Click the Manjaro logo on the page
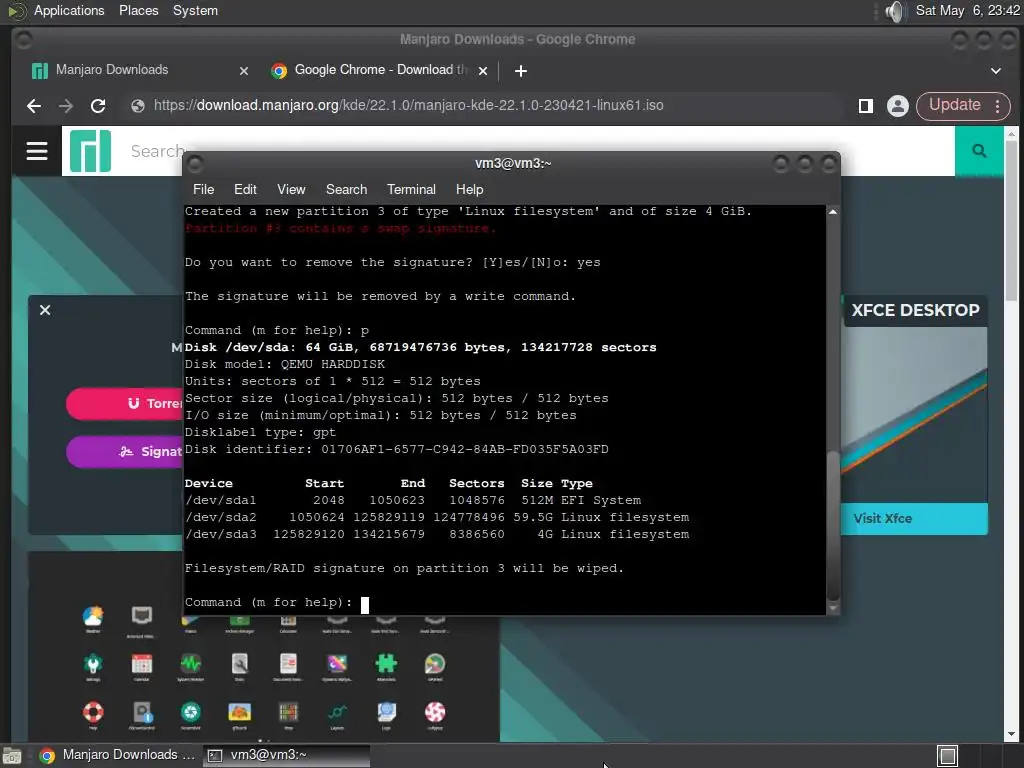 pyautogui.click(x=90, y=151)
